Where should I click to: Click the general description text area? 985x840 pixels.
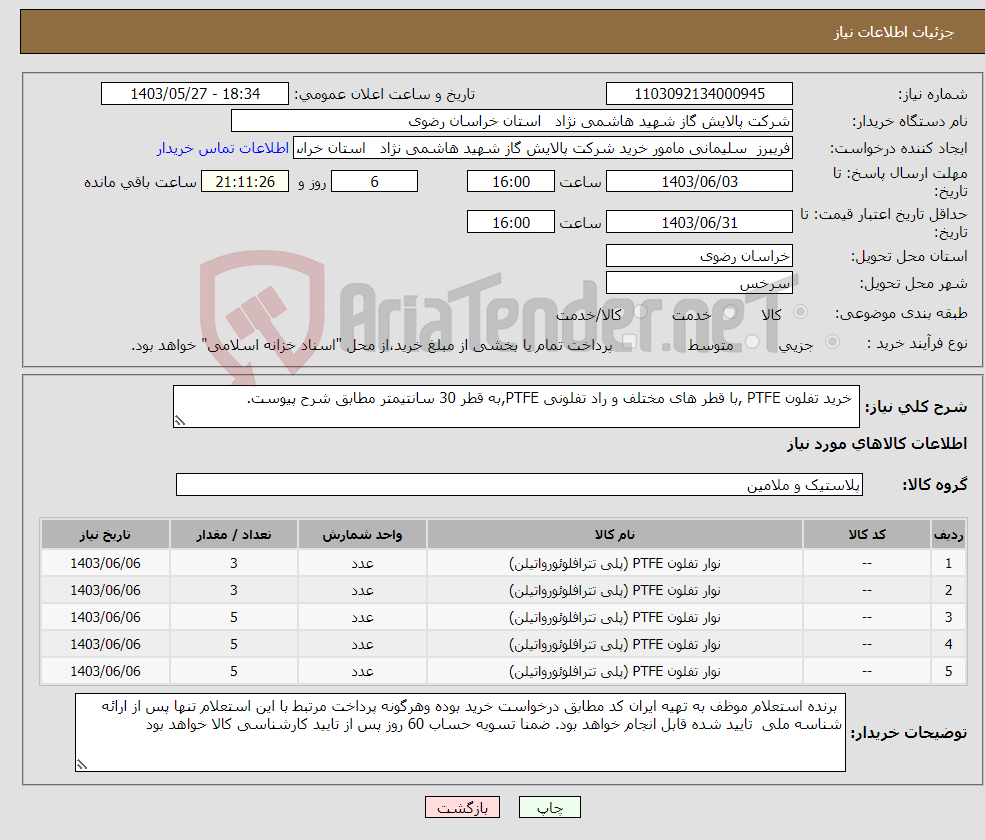point(516,406)
